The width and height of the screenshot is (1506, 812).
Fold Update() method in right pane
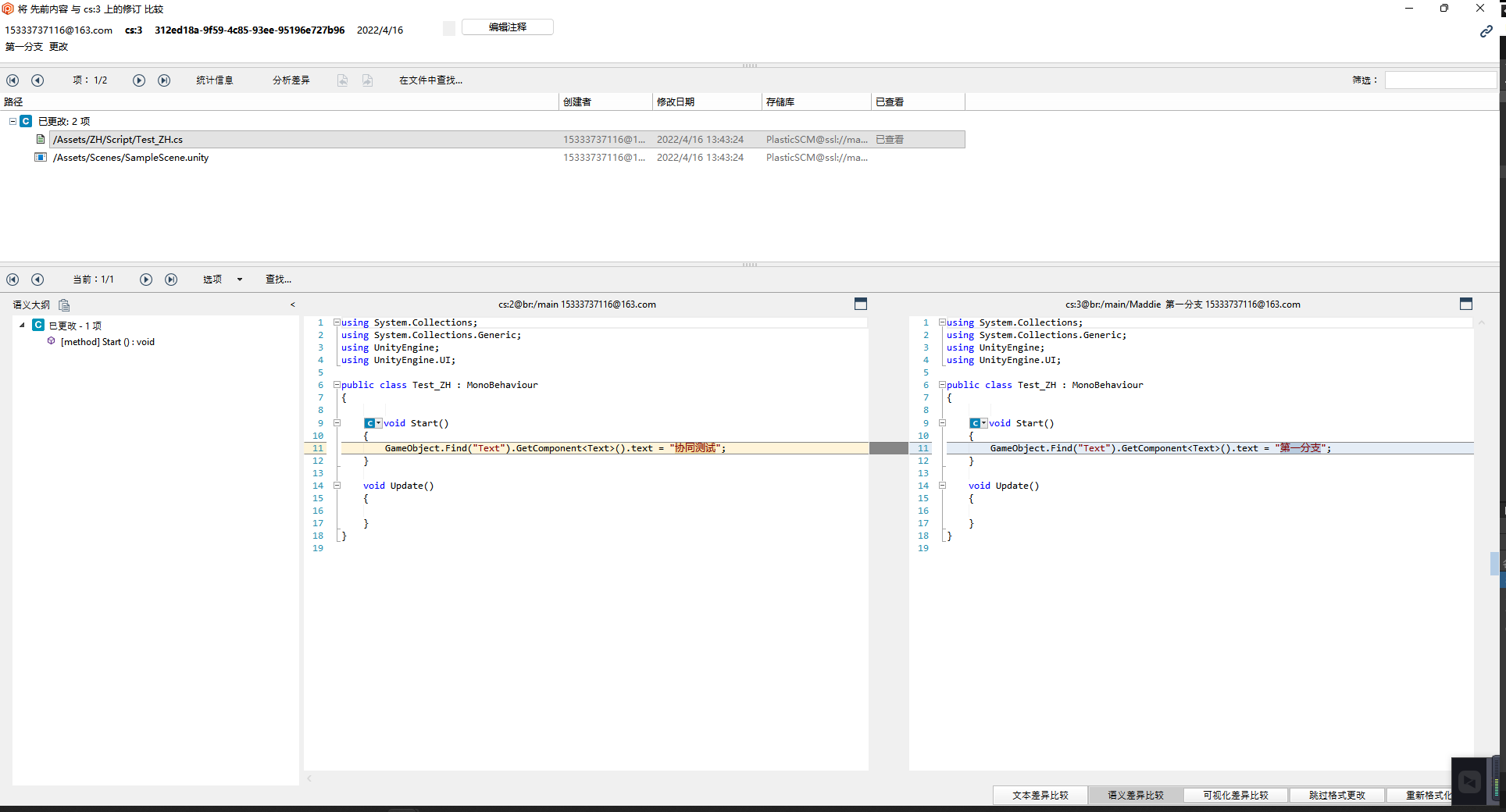[x=943, y=485]
